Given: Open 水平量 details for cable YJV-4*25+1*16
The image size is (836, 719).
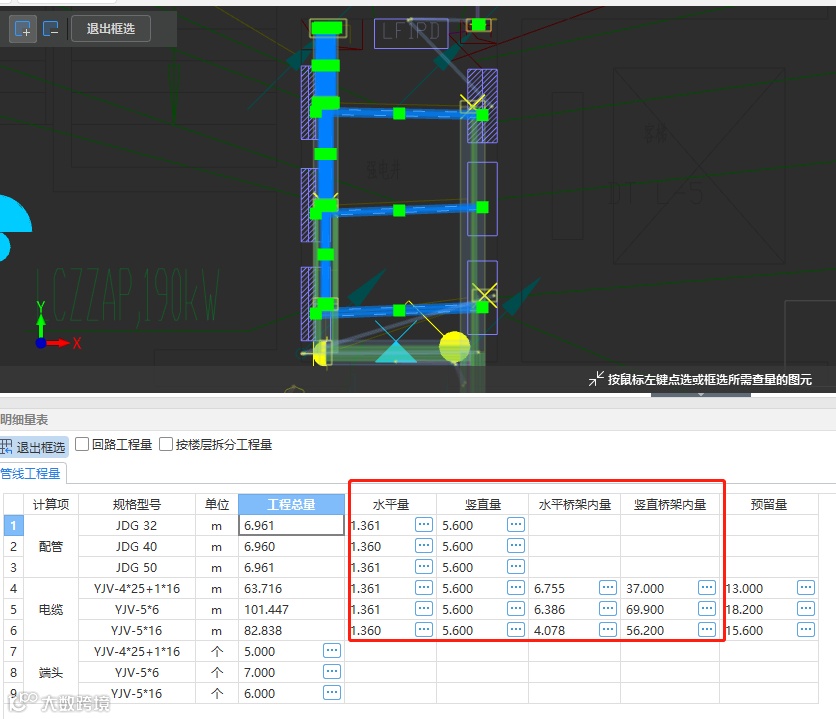Looking at the screenshot, I should (x=424, y=588).
